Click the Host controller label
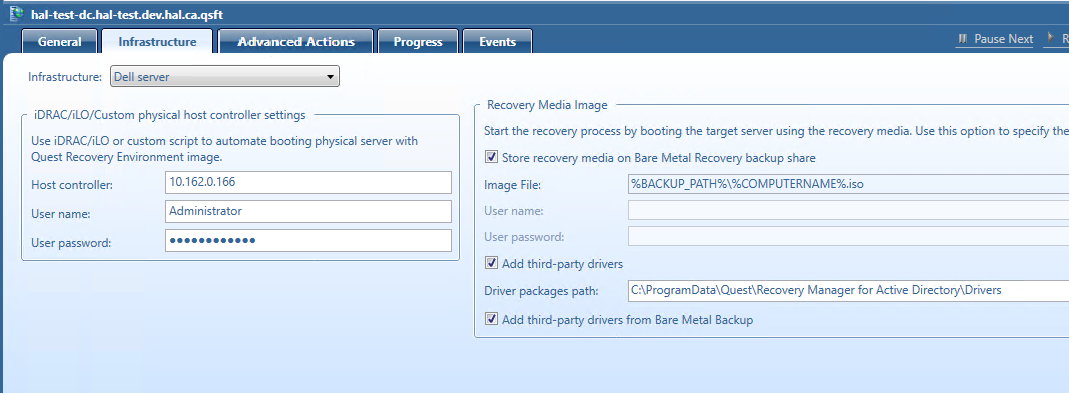The height and width of the screenshot is (393, 1069). [72, 185]
